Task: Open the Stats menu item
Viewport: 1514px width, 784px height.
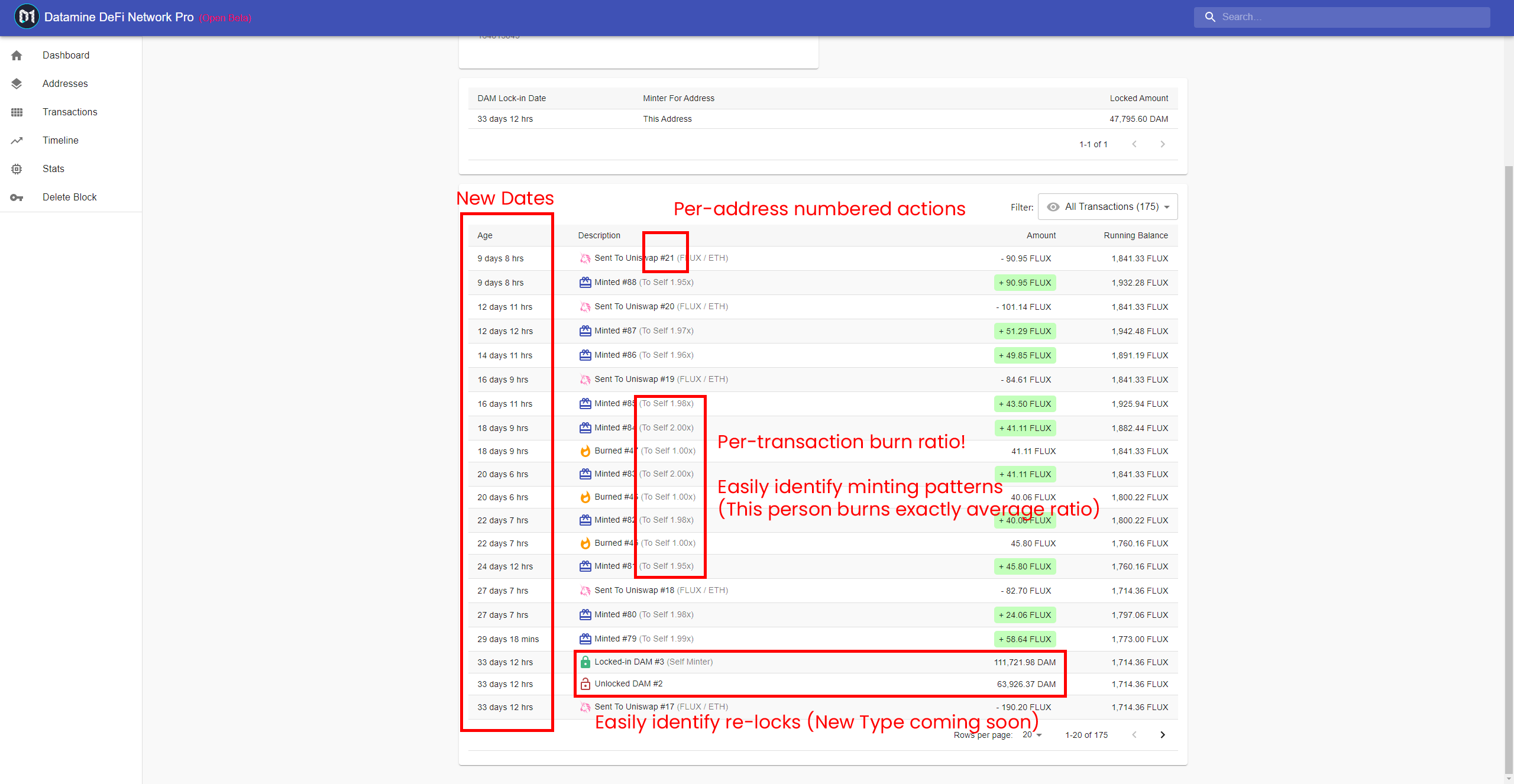Action: click(x=71, y=169)
